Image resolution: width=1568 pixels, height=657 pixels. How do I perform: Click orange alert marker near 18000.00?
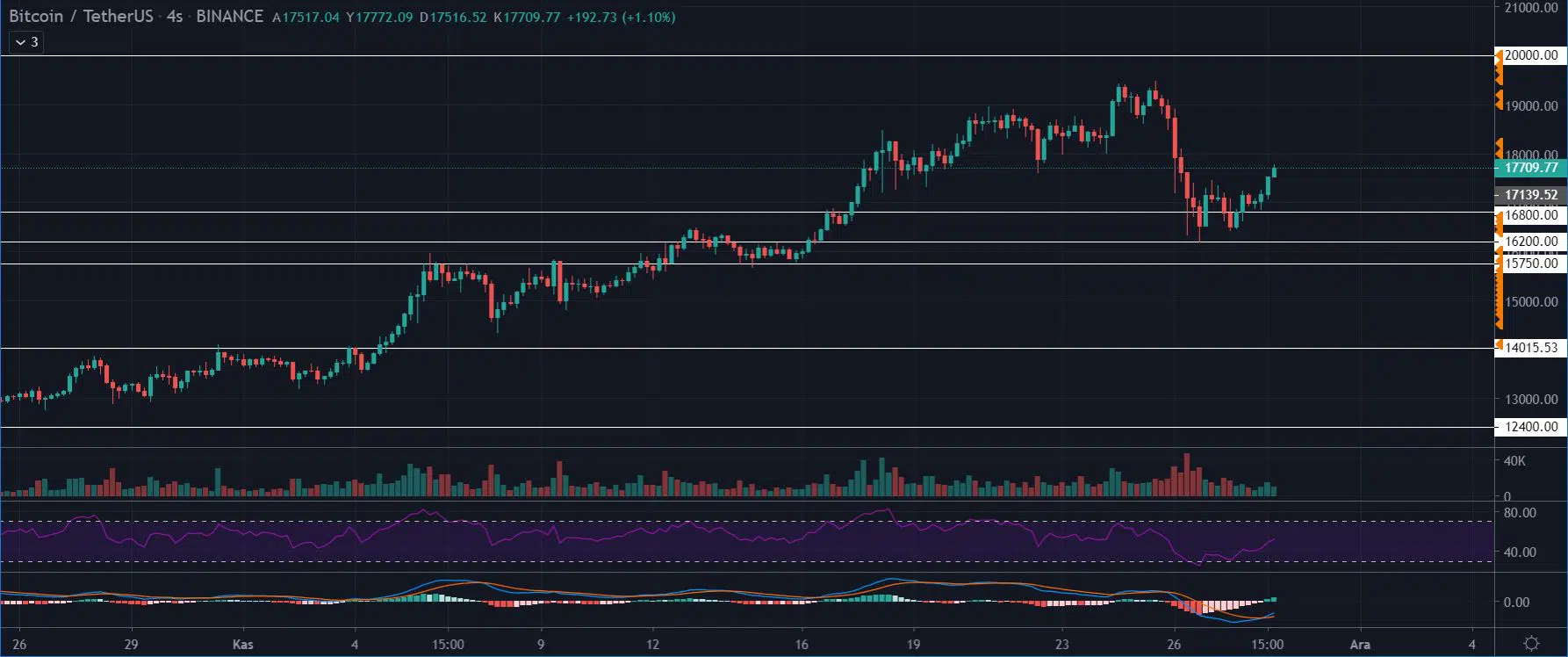point(1499,148)
